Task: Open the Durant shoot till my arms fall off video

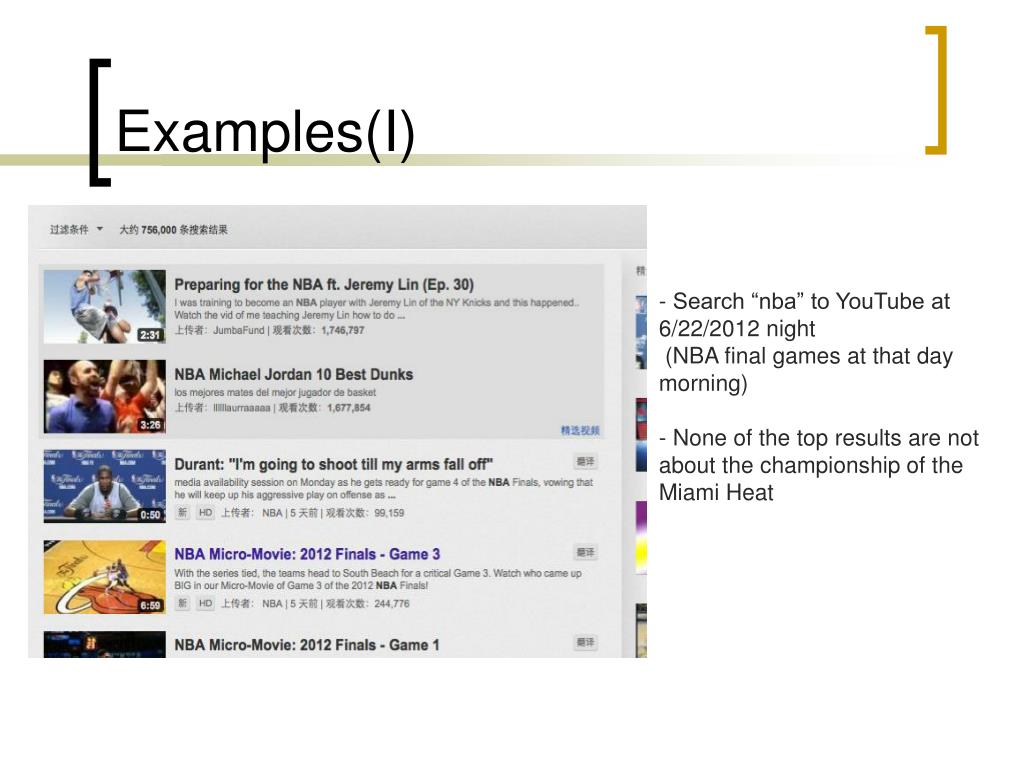Action: pyautogui.click(x=334, y=464)
